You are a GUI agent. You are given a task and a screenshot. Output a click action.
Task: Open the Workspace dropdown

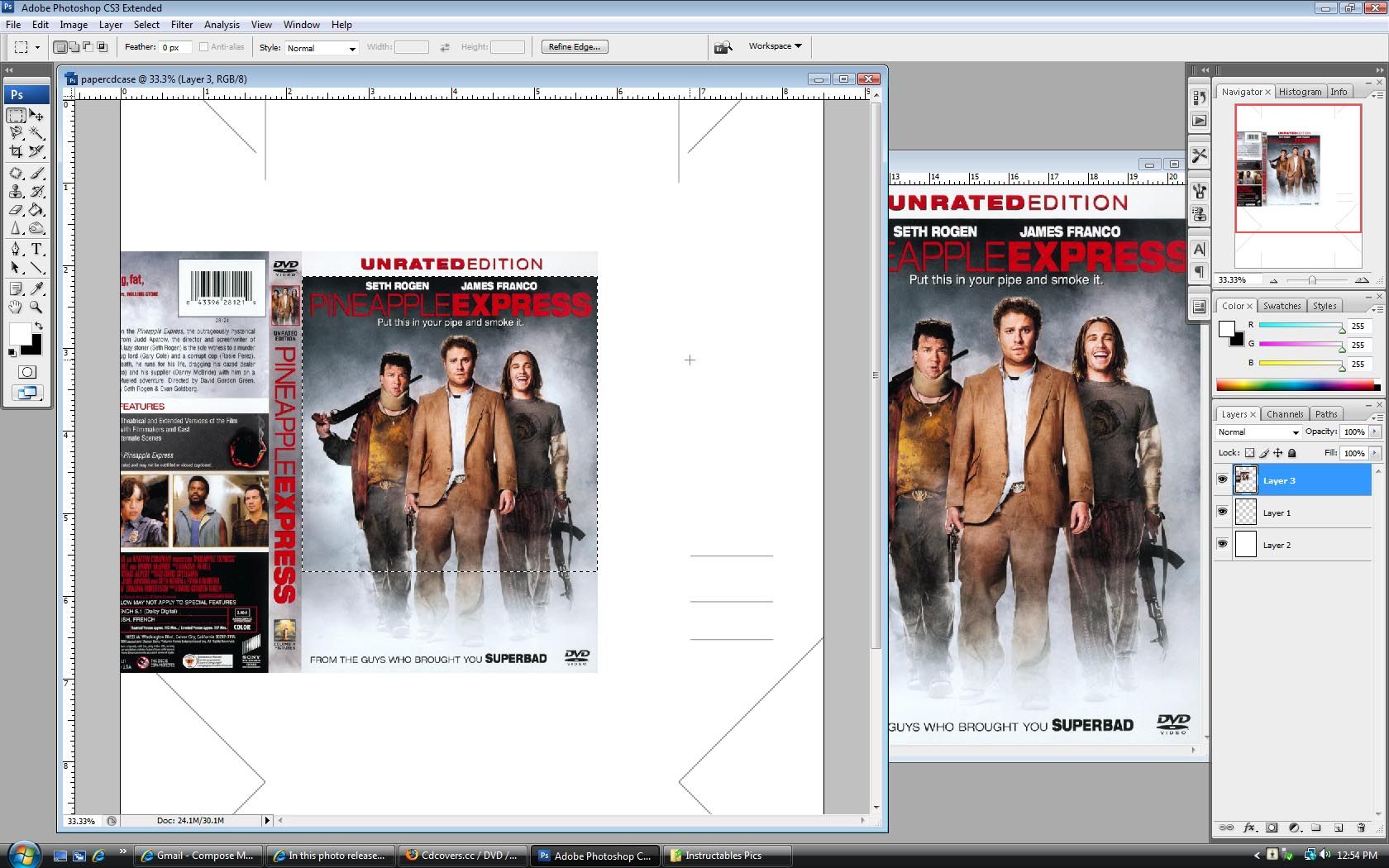(775, 46)
